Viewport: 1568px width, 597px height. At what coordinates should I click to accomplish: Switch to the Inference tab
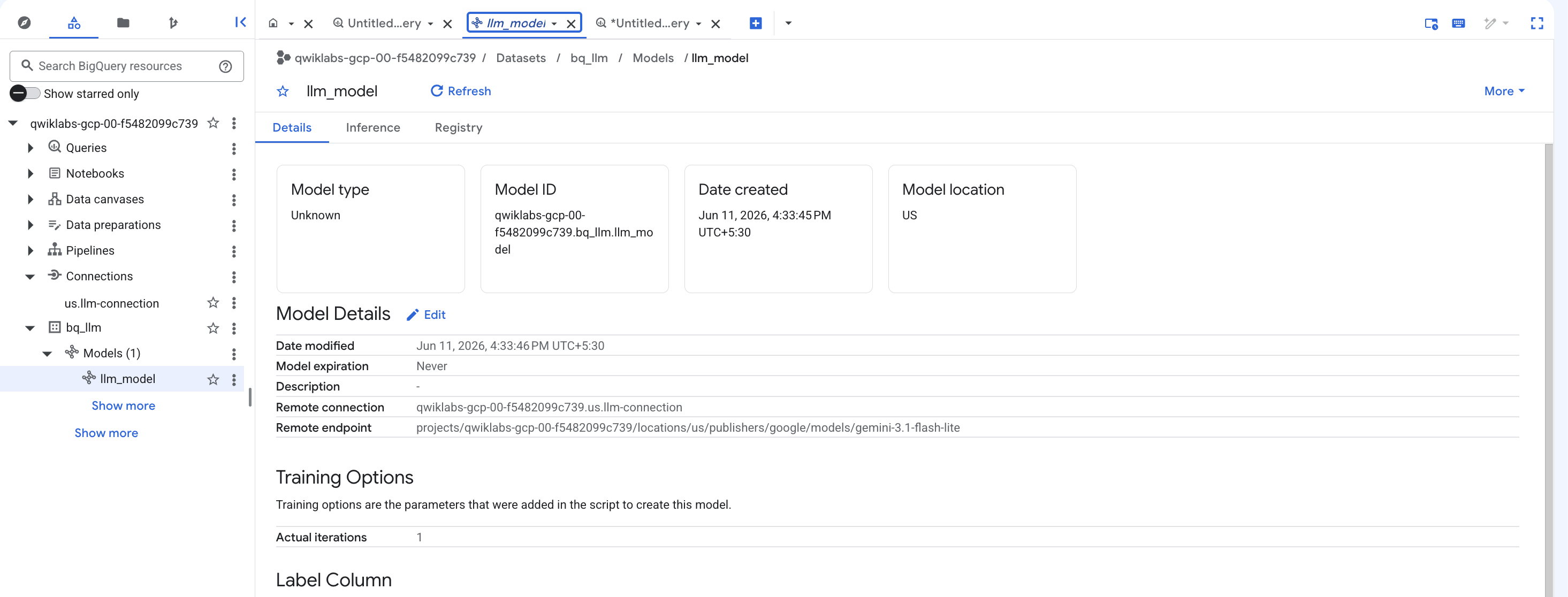(x=372, y=127)
